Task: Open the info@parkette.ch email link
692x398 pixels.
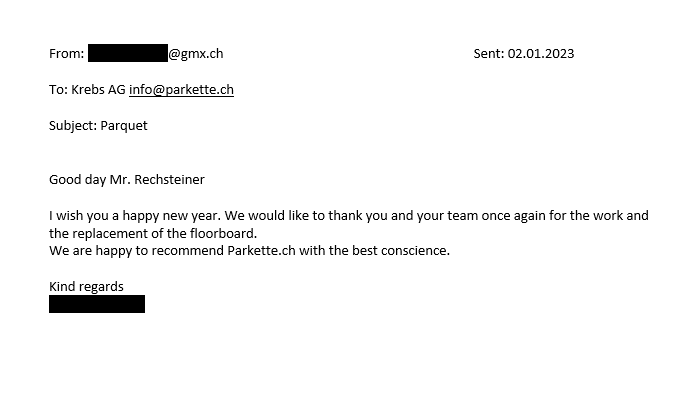Action: click(181, 90)
